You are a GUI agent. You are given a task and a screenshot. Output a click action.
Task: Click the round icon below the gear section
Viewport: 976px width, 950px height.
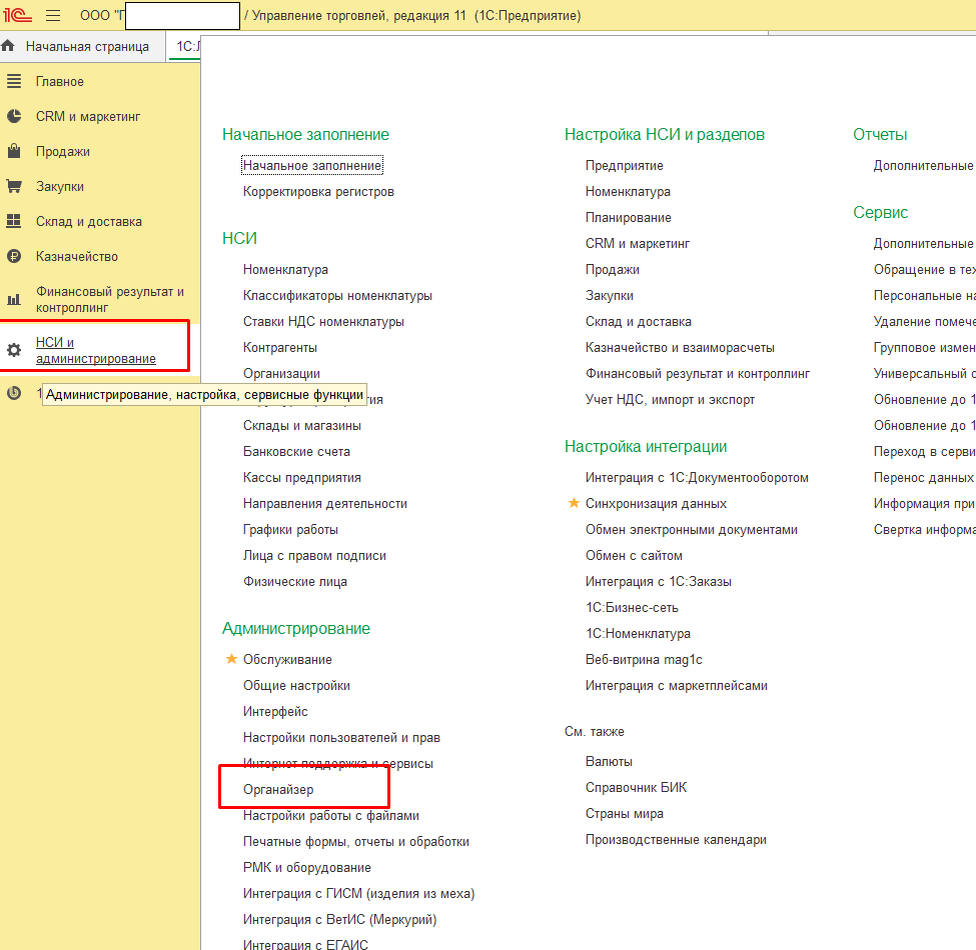pos(14,393)
